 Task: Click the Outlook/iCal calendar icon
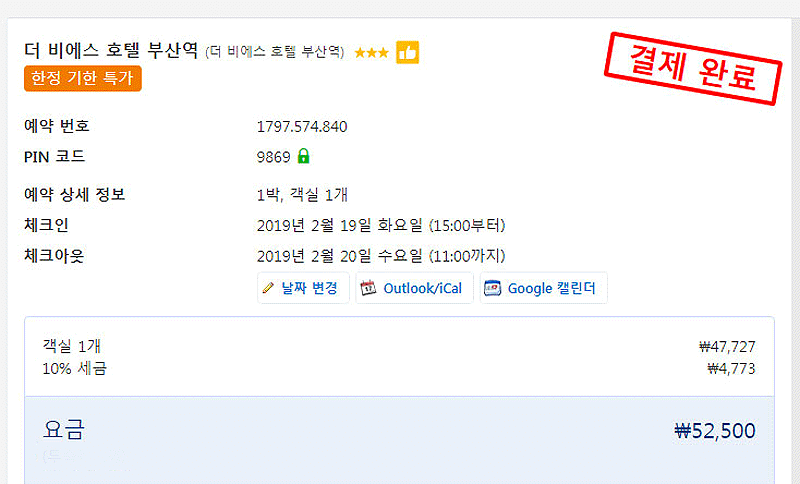pos(368,288)
